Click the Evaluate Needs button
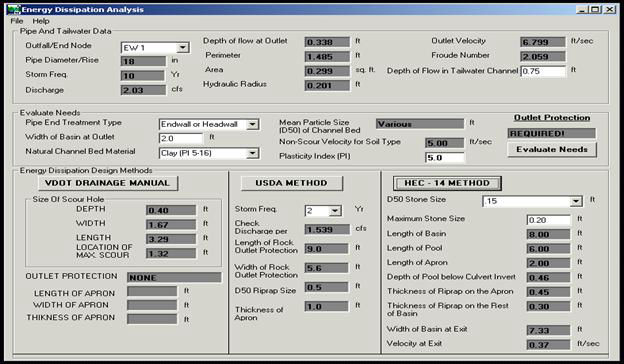The image size is (624, 364). pos(552,150)
